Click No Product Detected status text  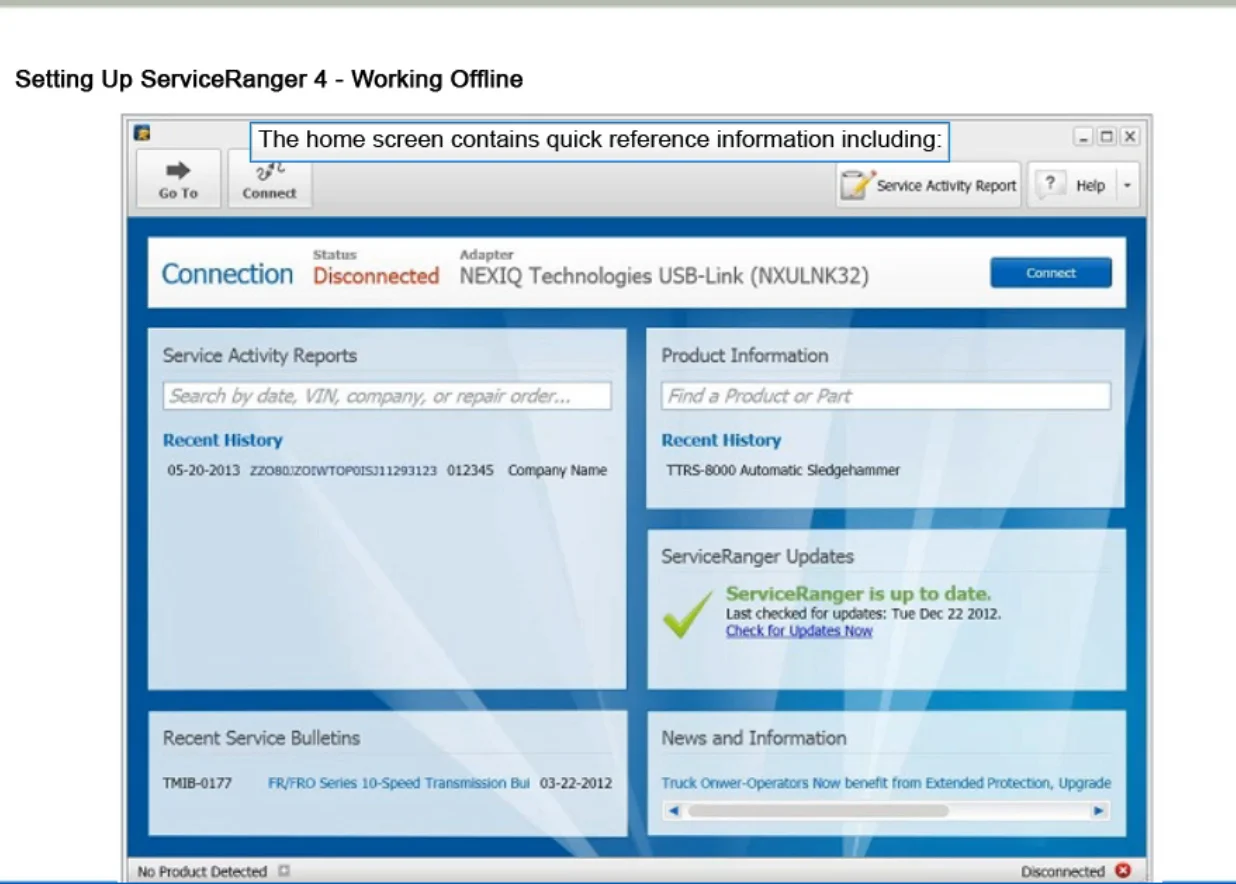tap(202, 872)
